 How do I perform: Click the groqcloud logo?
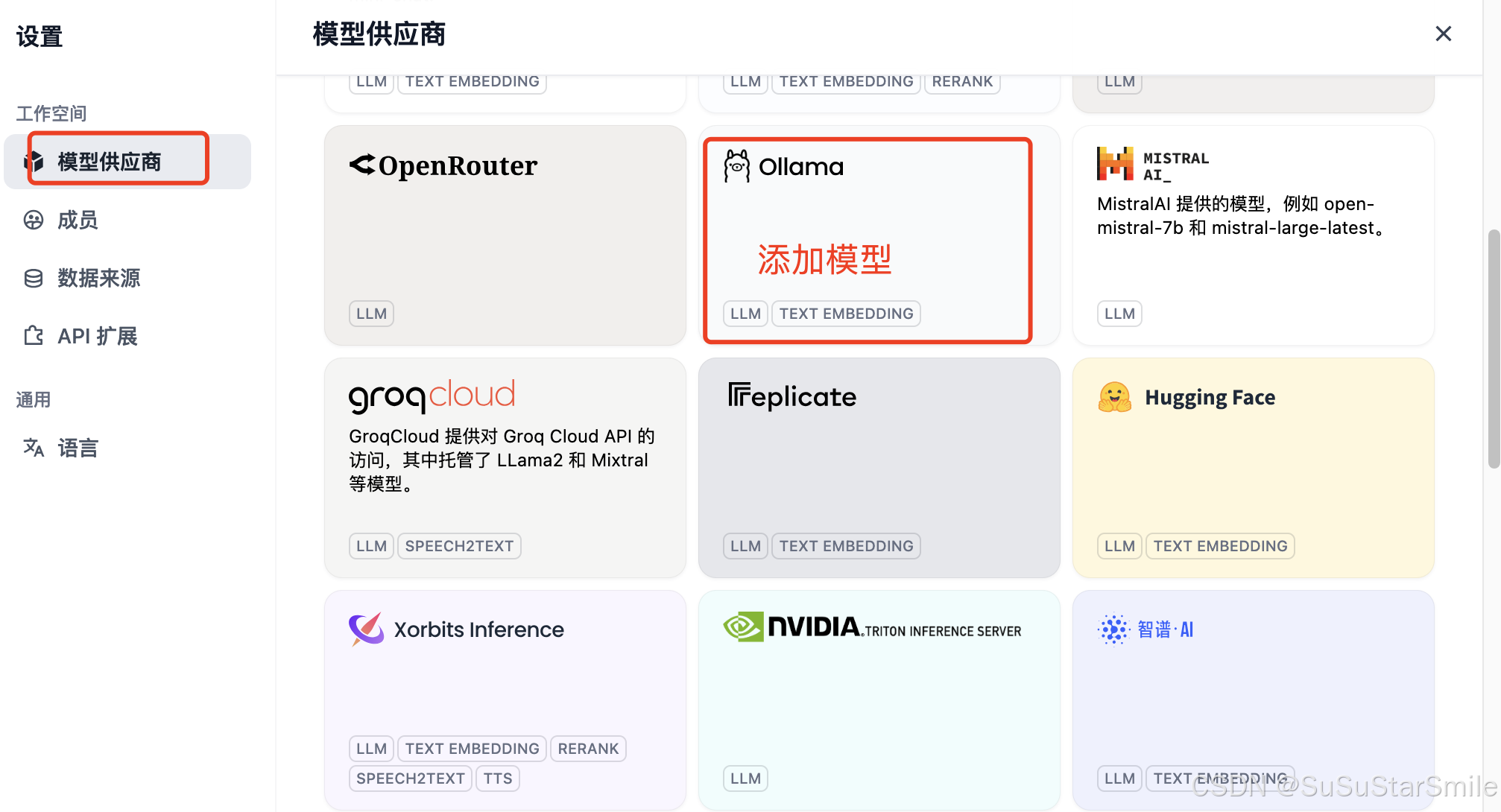click(x=432, y=396)
